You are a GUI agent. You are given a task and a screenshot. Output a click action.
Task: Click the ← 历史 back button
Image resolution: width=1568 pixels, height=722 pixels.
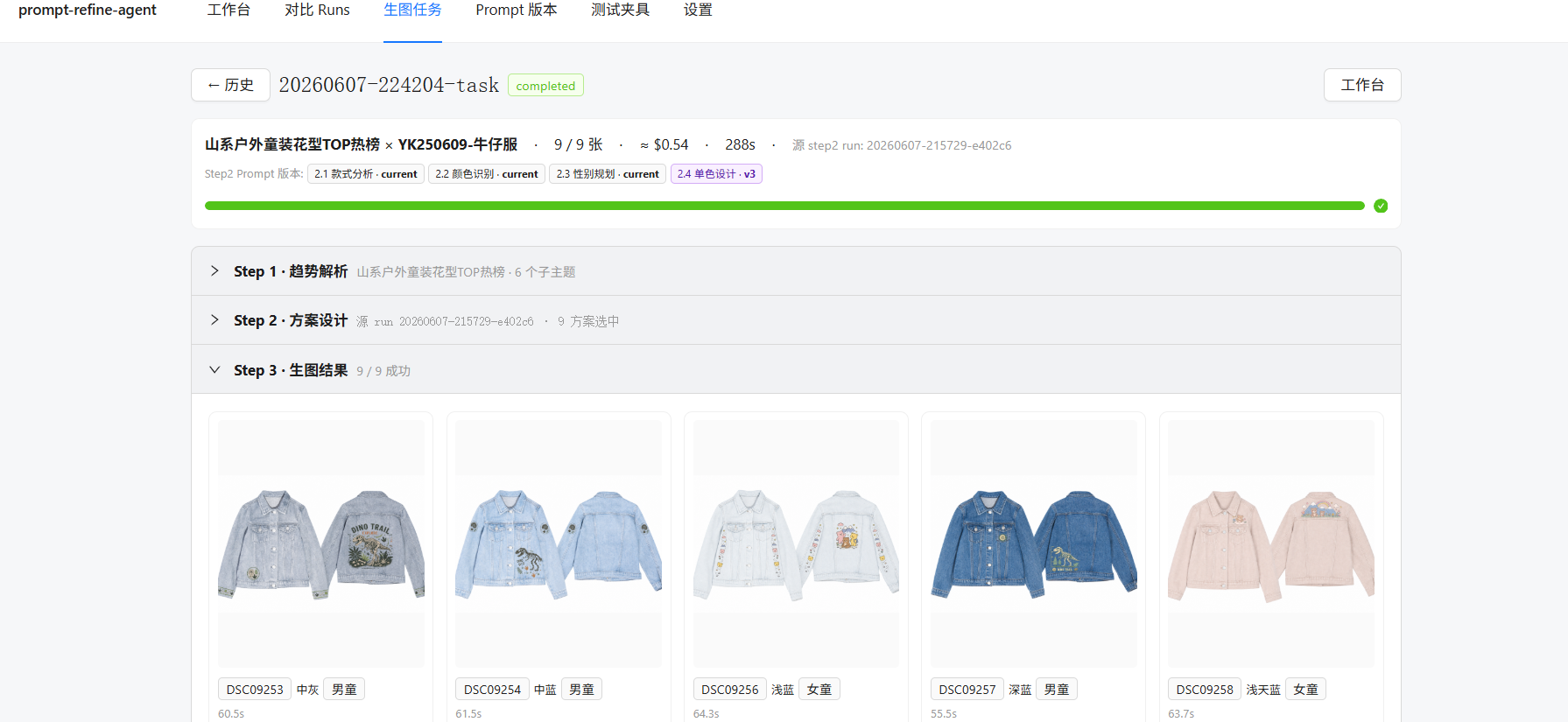click(x=230, y=85)
